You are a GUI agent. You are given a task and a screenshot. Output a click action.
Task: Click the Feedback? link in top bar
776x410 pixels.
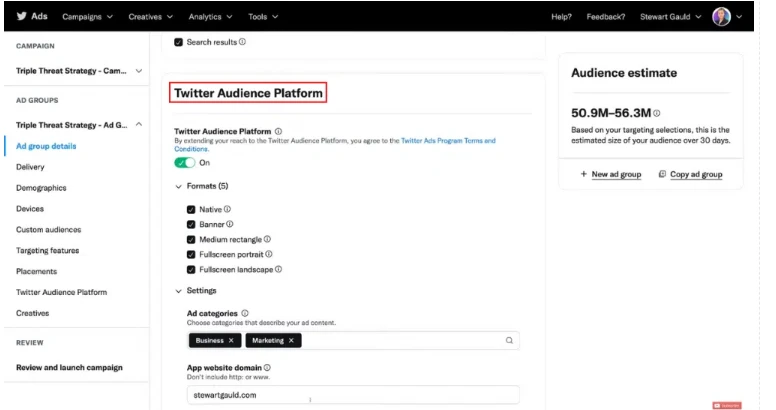coord(606,17)
